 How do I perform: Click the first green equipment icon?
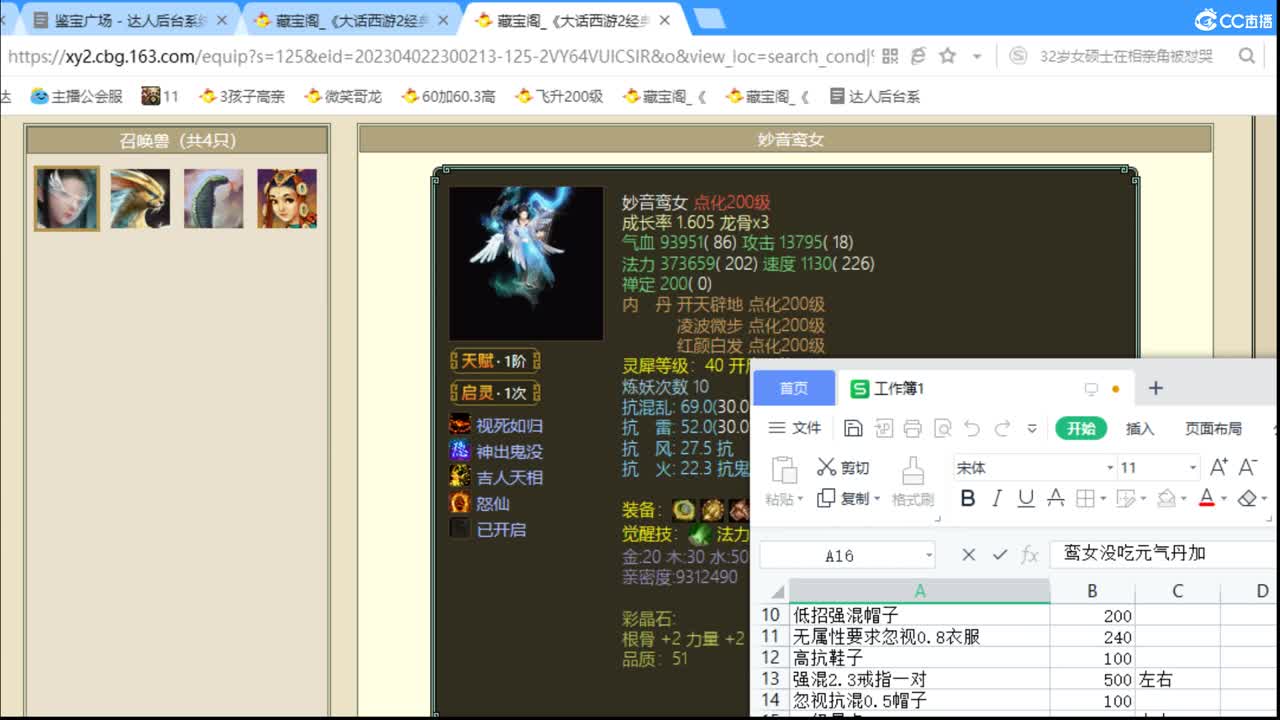point(684,510)
